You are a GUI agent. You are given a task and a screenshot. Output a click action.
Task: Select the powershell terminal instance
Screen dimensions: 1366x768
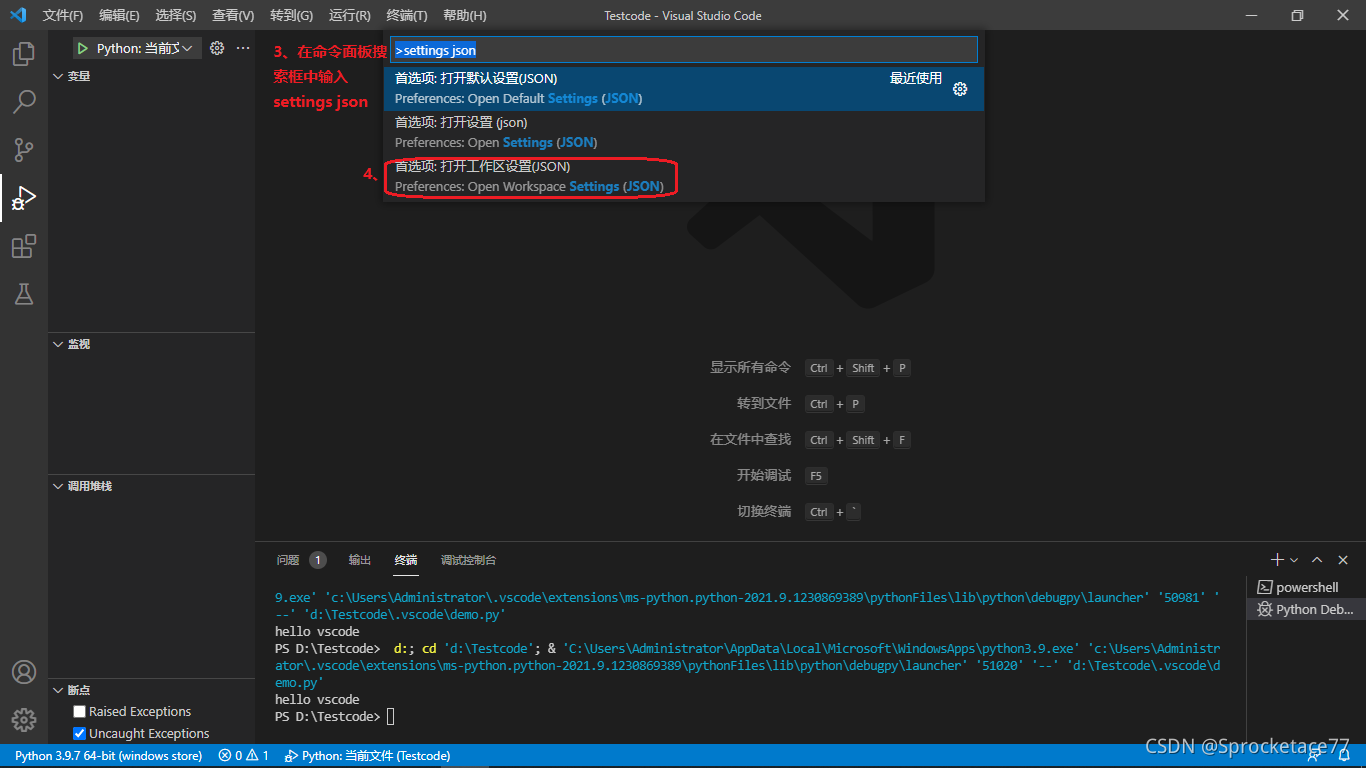[x=1305, y=587]
